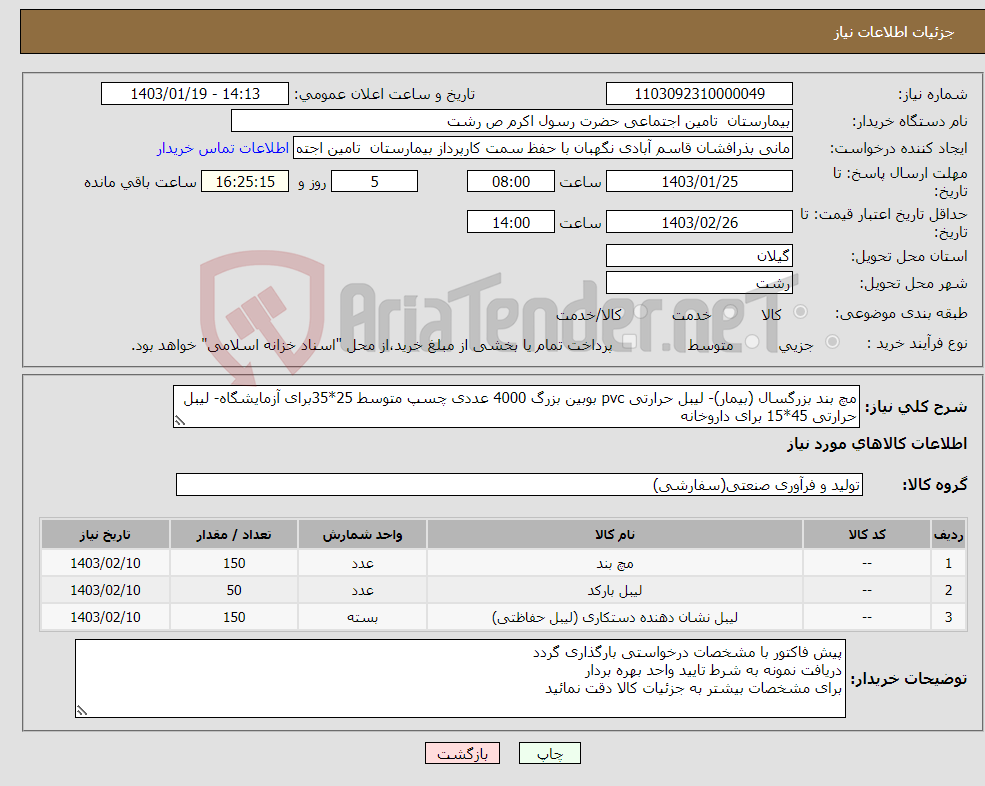
Task: Click the resize handle of buyer notes textarea
Action: click(x=82, y=711)
